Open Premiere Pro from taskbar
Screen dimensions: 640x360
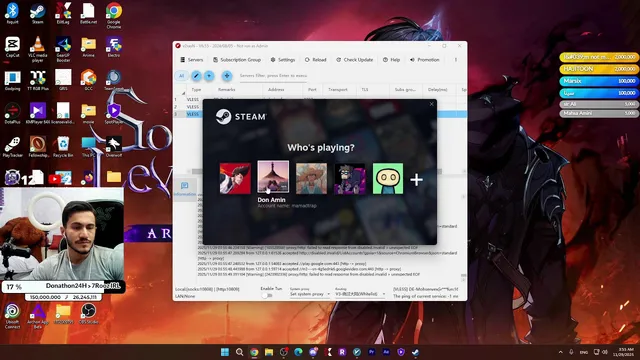coord(371,352)
